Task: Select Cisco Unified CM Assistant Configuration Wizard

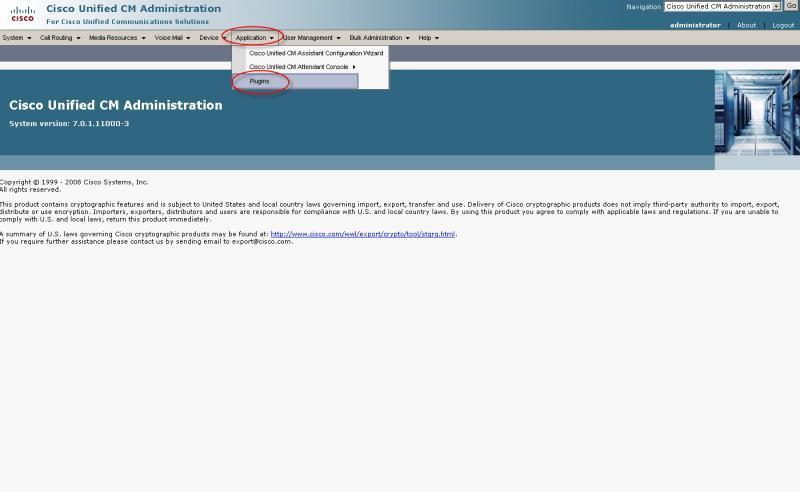Action: (316, 53)
